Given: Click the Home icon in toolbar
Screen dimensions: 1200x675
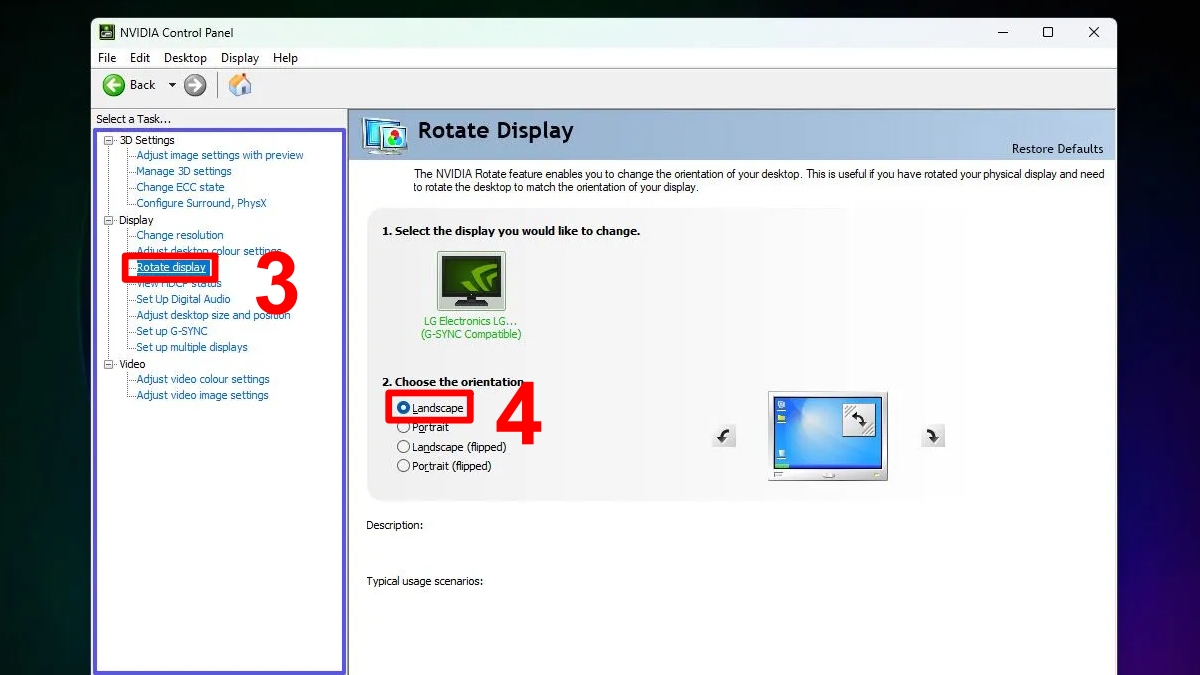Looking at the screenshot, I should point(240,85).
